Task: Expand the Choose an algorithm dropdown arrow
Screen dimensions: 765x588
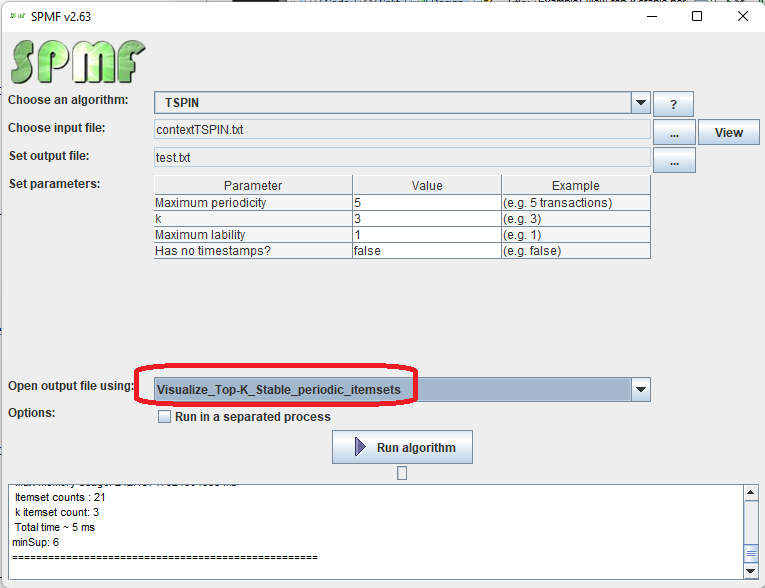Action: pos(641,103)
